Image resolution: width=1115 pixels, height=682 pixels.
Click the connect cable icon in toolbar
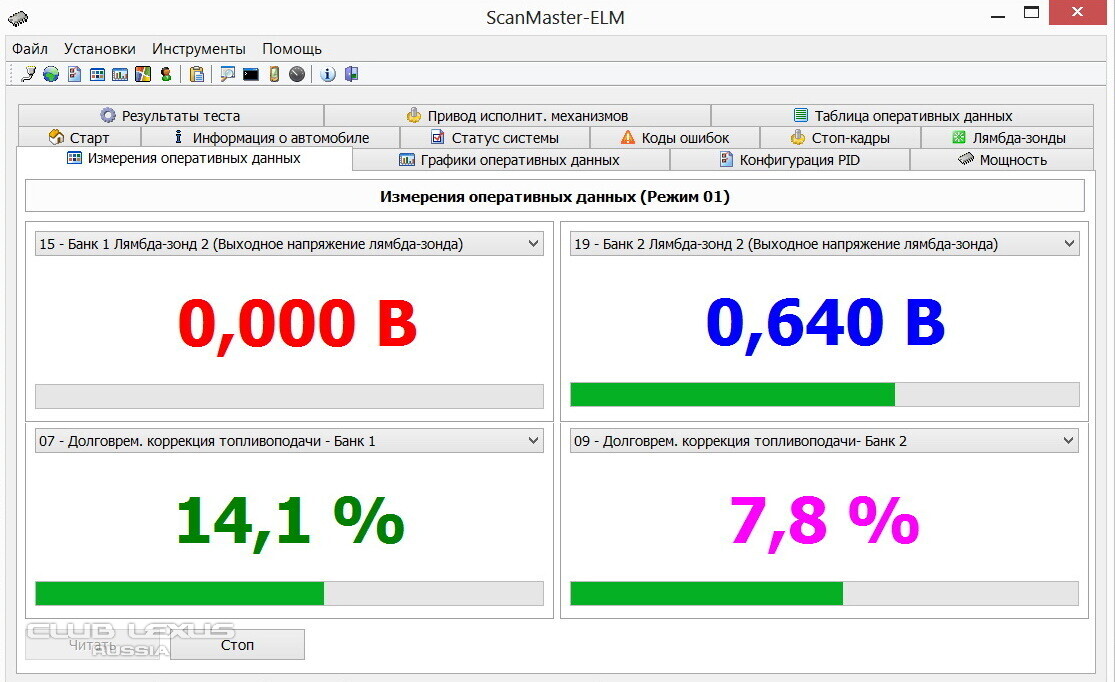pyautogui.click(x=28, y=74)
